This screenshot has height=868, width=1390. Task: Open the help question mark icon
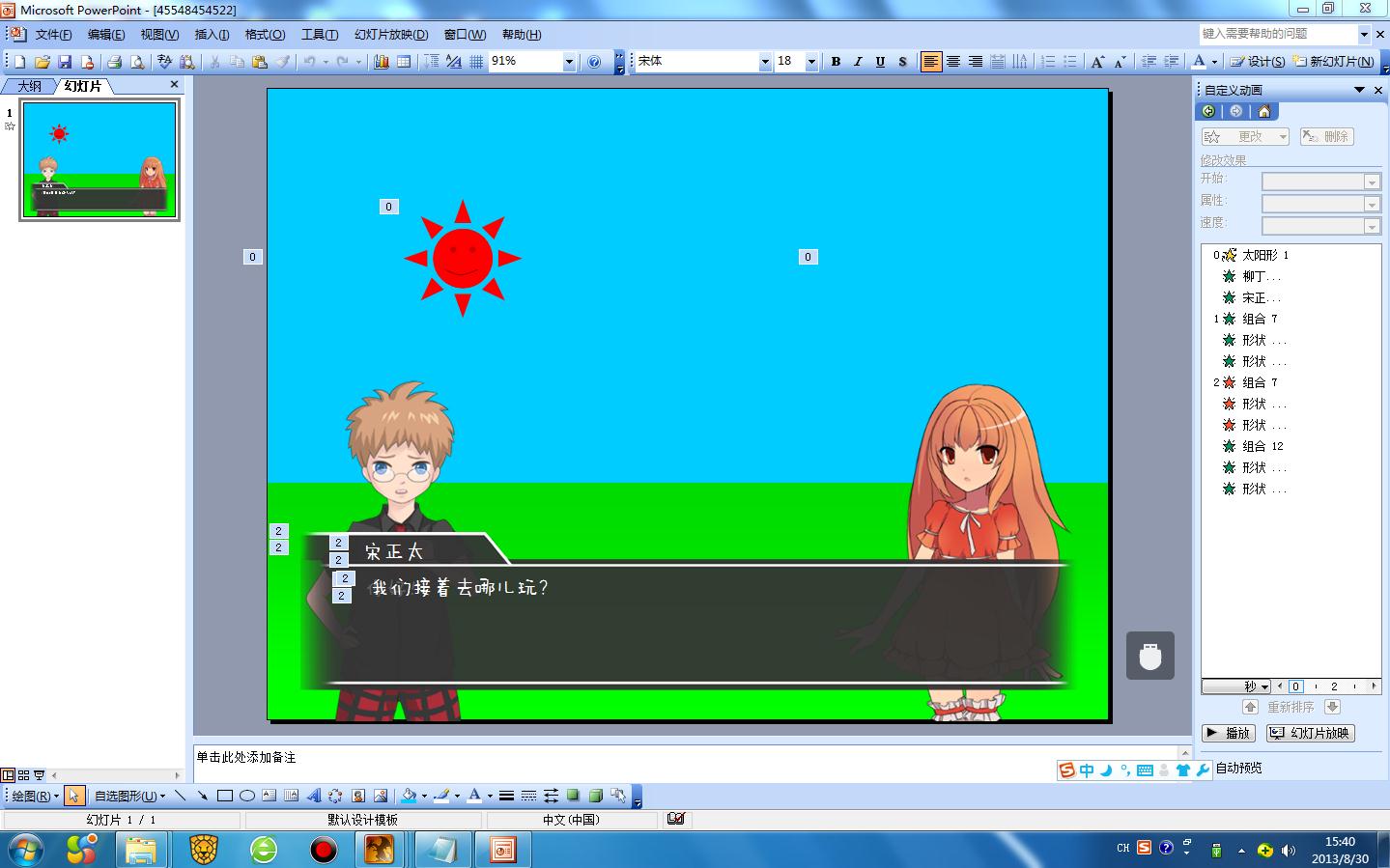[594, 62]
